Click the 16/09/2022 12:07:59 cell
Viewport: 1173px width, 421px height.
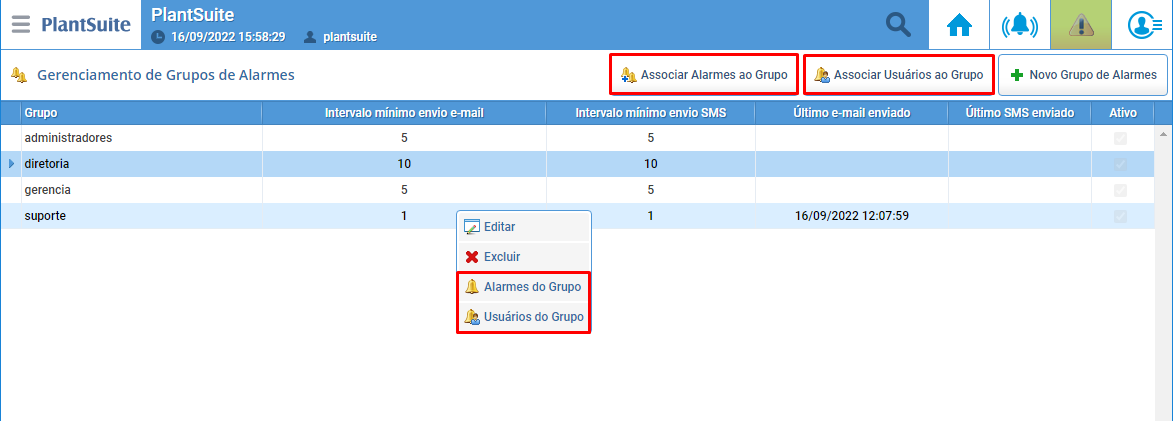[x=851, y=216]
